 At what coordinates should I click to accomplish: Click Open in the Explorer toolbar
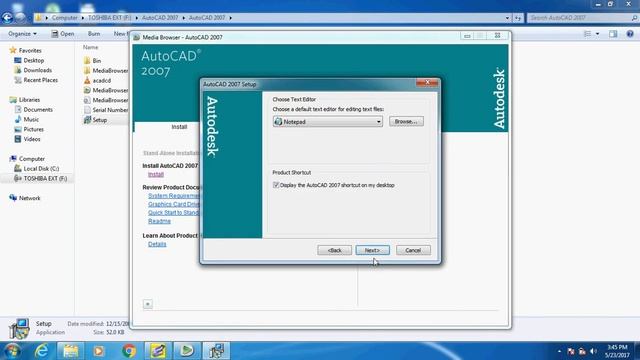[x=63, y=34]
